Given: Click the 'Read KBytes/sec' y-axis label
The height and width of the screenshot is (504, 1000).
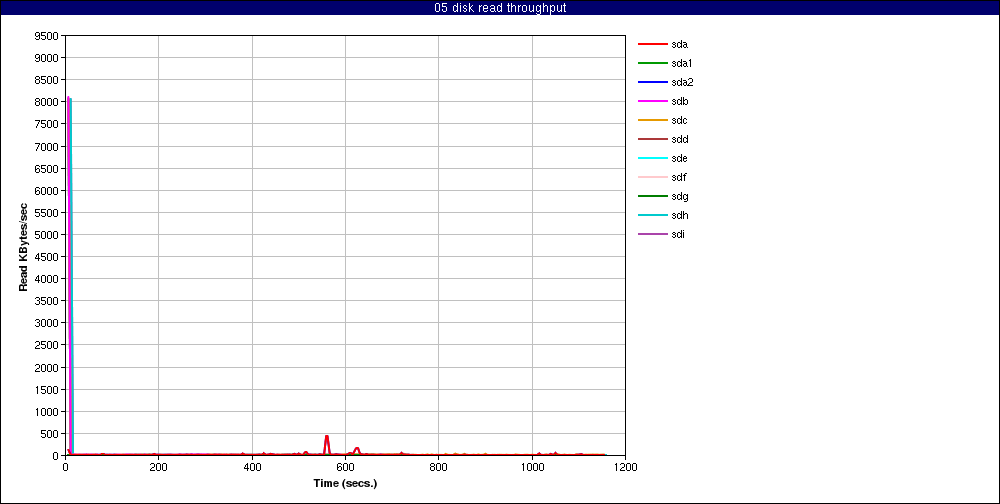Looking at the screenshot, I should 23,246.
